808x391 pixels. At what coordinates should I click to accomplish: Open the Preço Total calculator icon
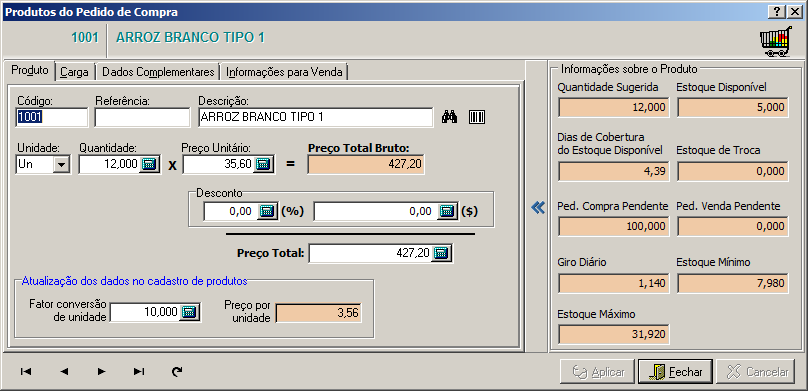[442, 253]
